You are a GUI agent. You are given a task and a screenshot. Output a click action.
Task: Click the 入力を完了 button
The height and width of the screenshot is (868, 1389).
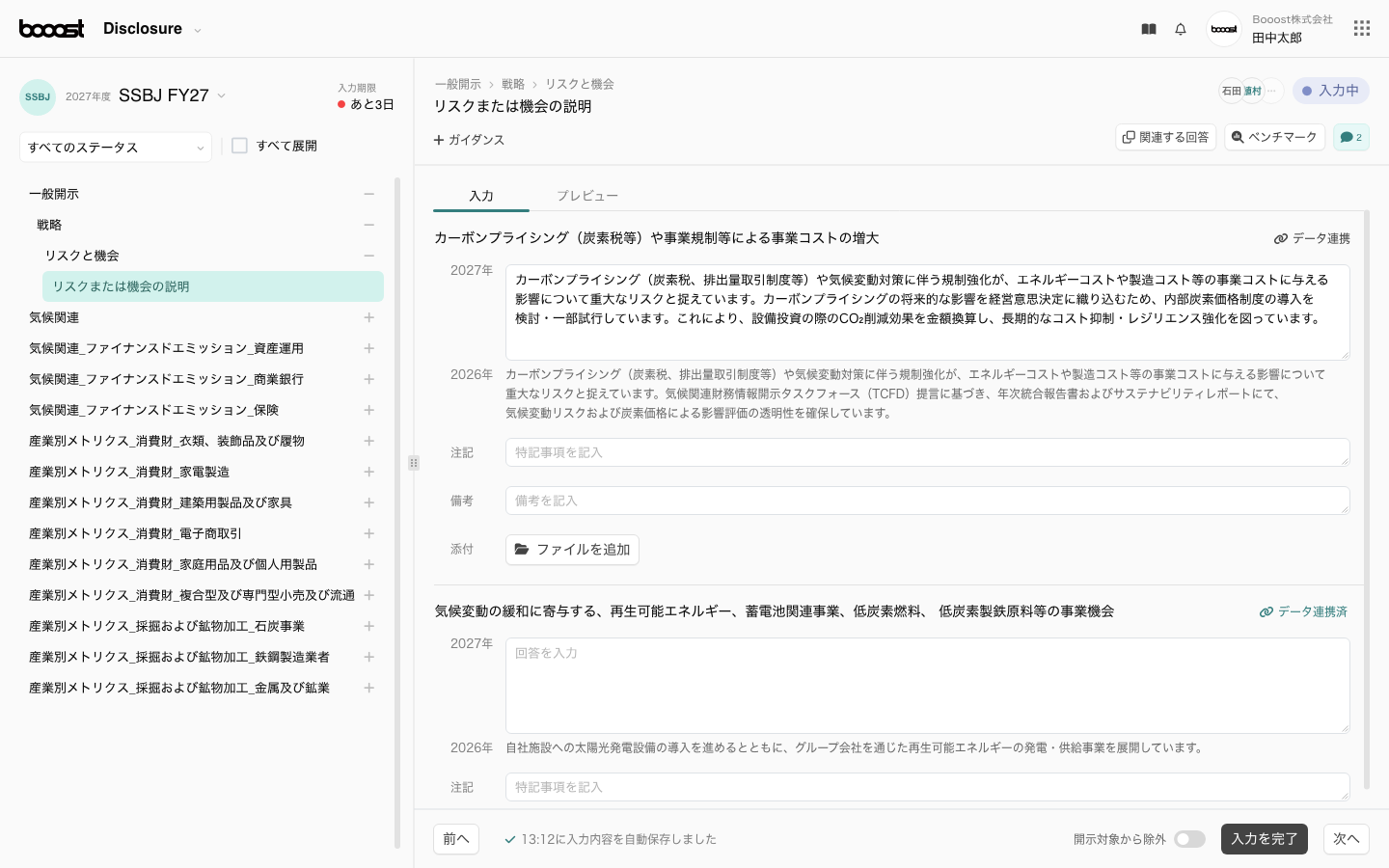[1264, 839]
